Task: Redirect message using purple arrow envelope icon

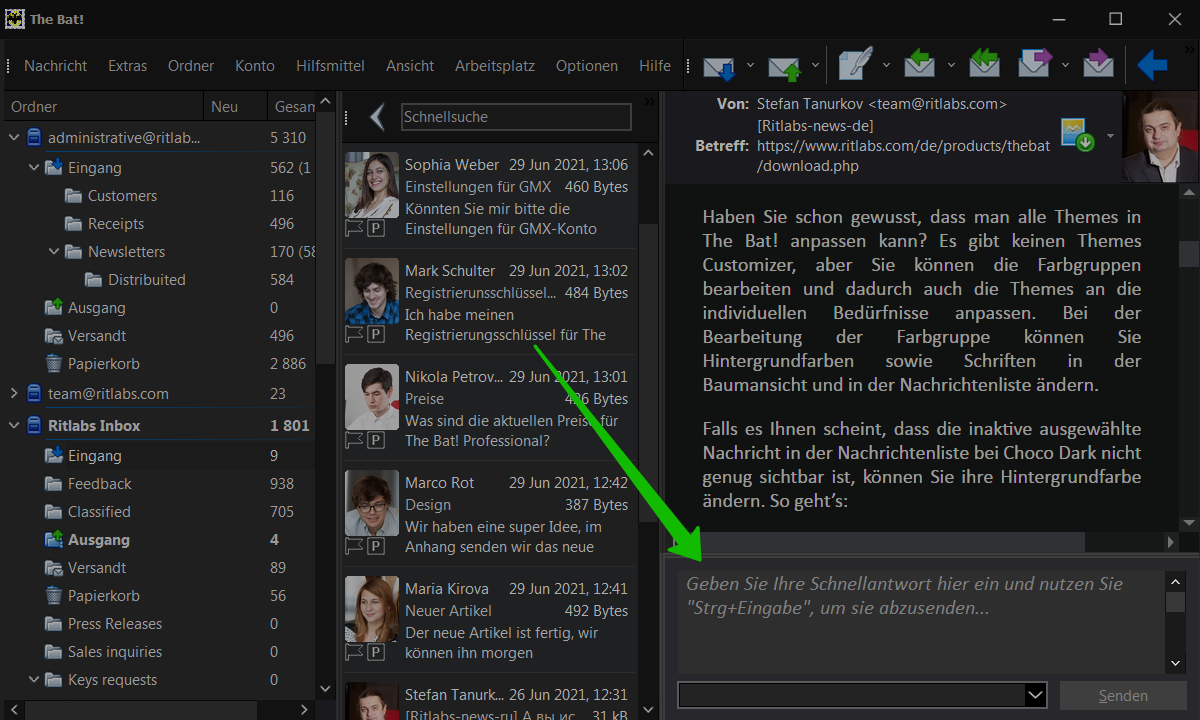Action: tap(1098, 65)
